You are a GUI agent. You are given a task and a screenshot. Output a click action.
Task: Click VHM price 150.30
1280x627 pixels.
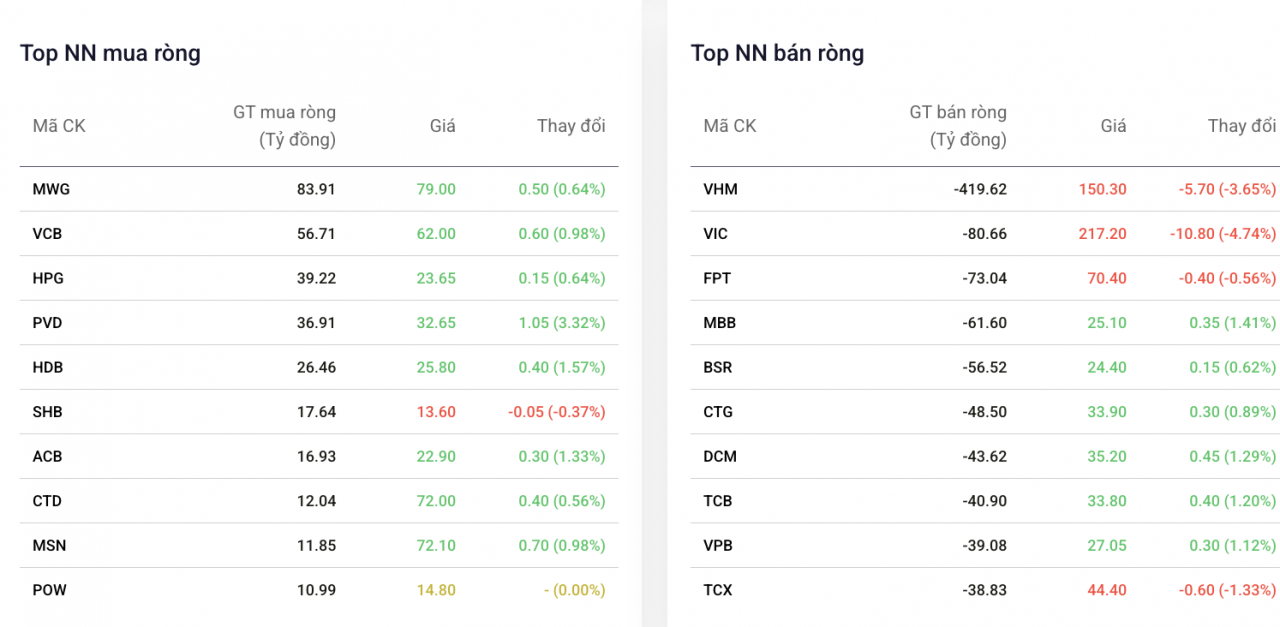[1103, 189]
